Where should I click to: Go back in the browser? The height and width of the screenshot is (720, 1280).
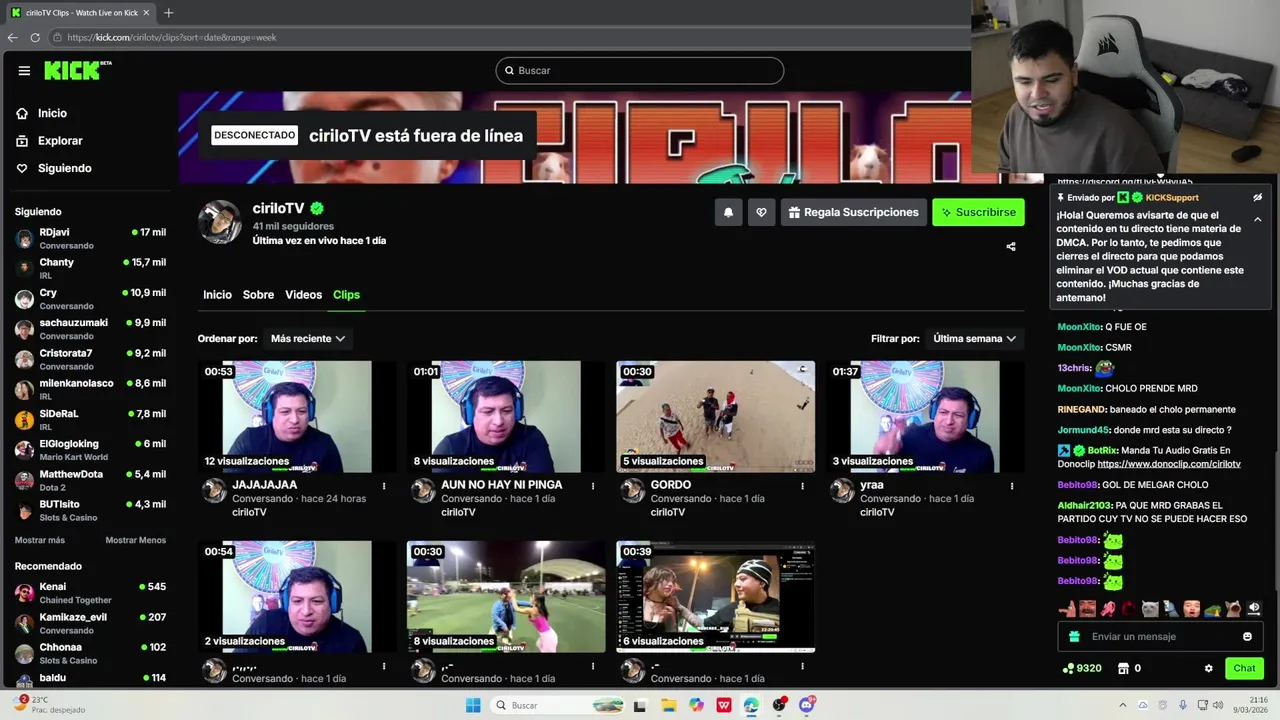tap(12, 37)
